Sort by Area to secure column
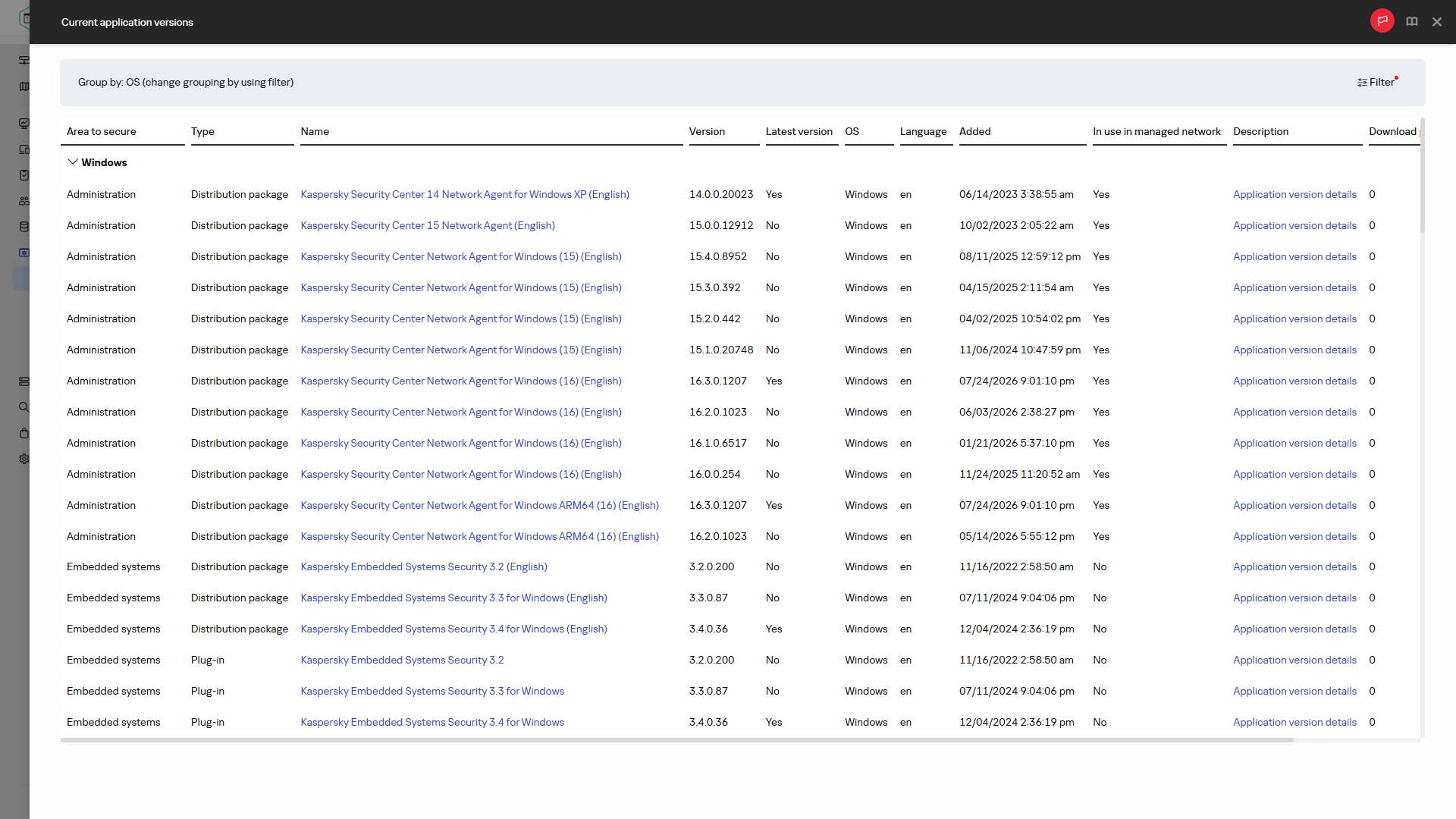The image size is (1456, 819). (x=102, y=131)
